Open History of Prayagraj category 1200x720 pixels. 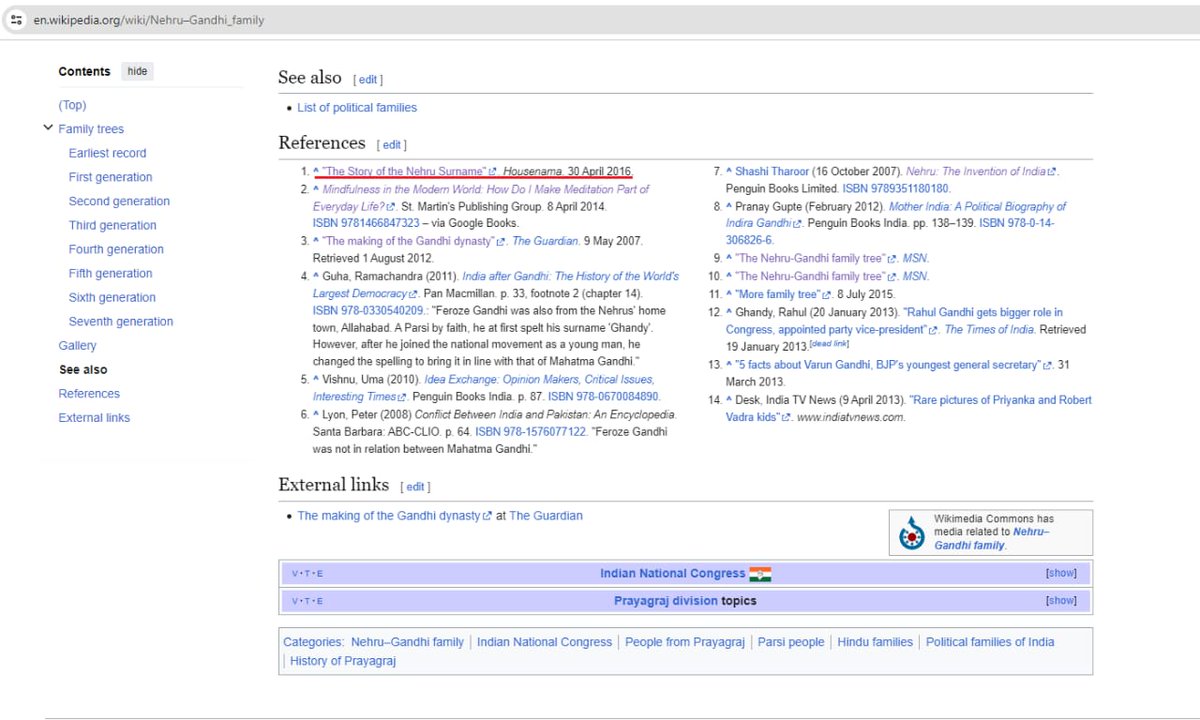point(343,661)
